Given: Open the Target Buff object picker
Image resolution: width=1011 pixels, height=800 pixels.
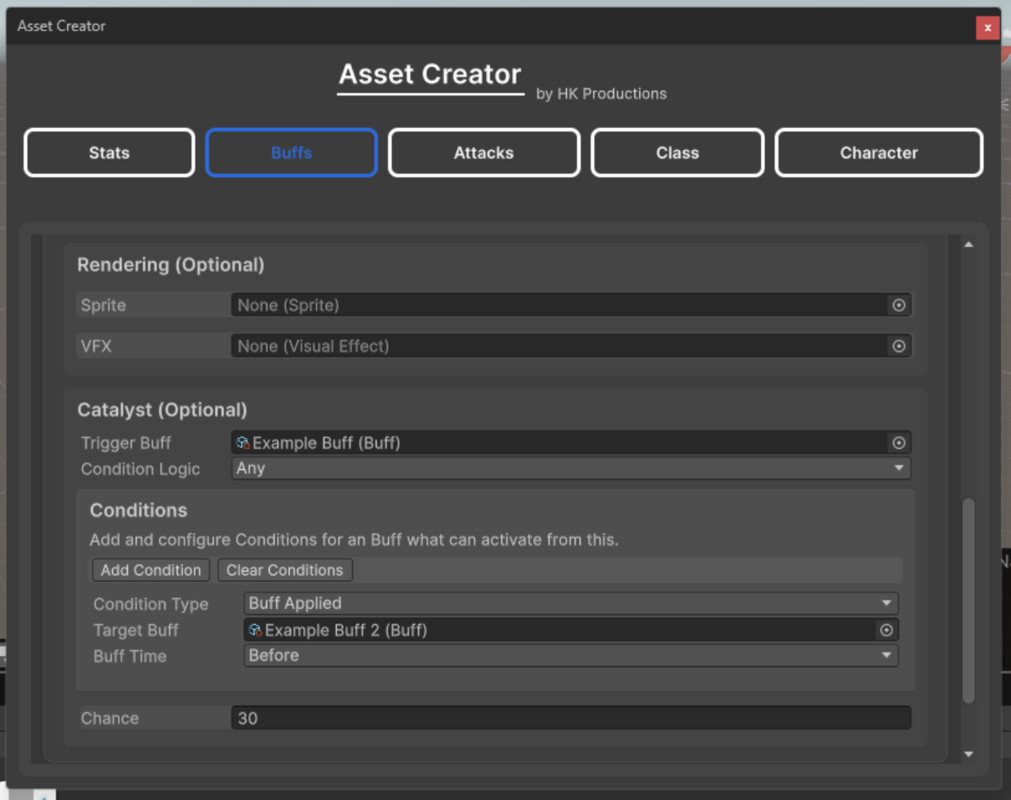Looking at the screenshot, I should (x=886, y=630).
